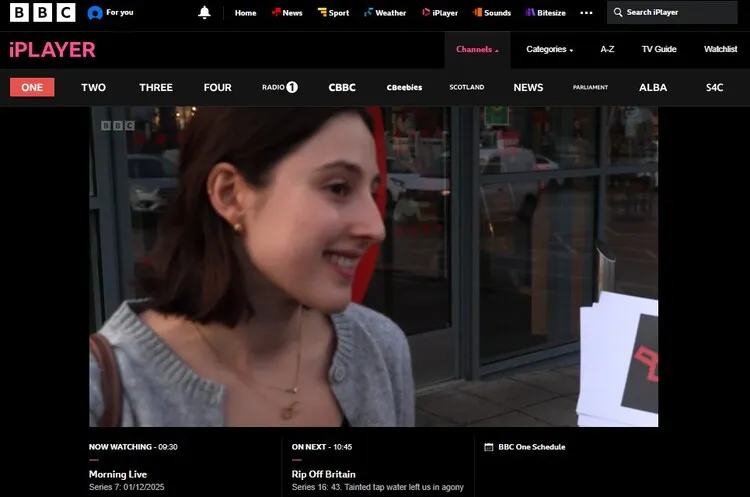Open the Sounds link text
Viewport: 750px width, 497px height.
[497, 13]
